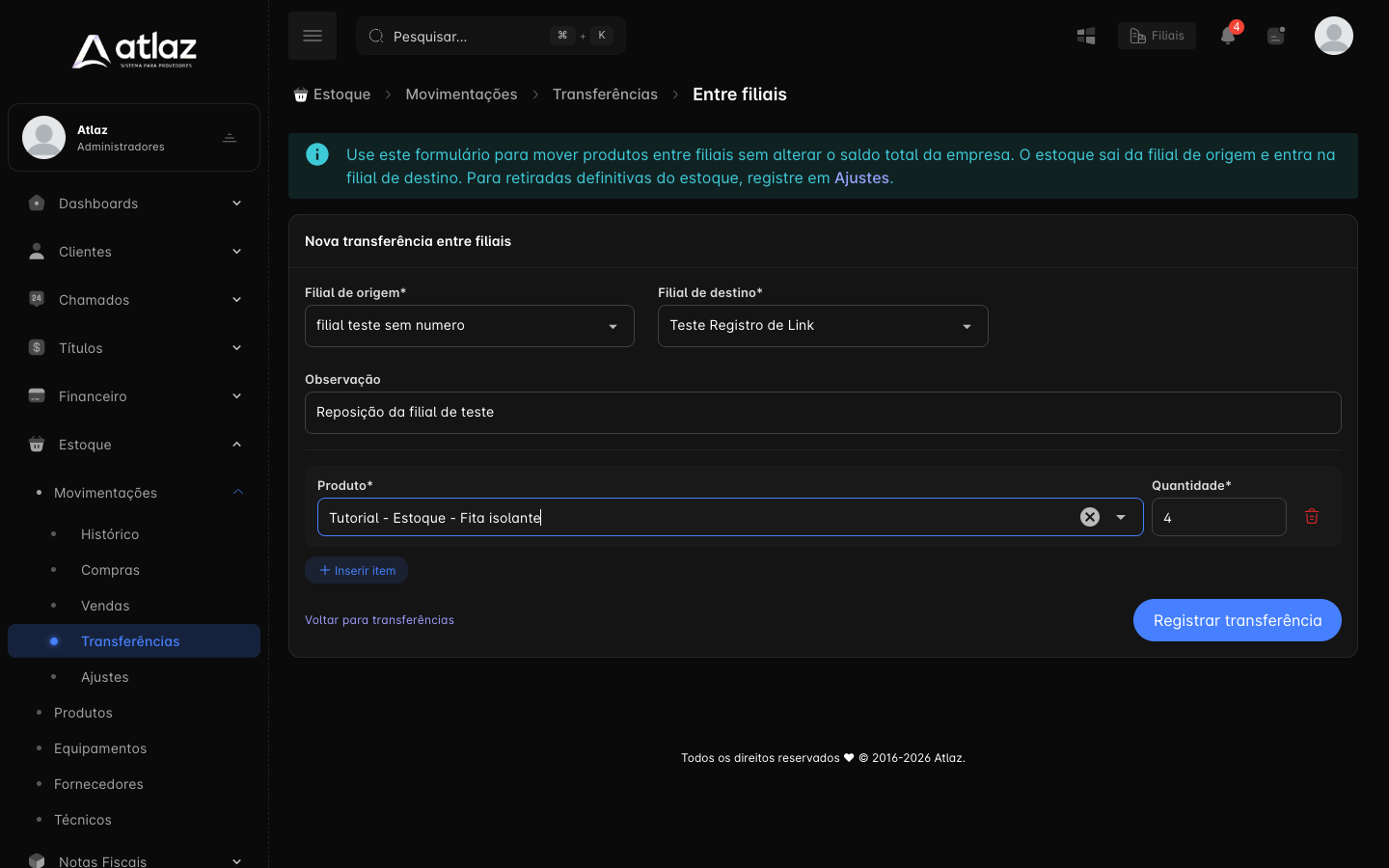Expand the Títulos menu chevron
This screenshot has width=1389, height=868.
click(x=236, y=348)
